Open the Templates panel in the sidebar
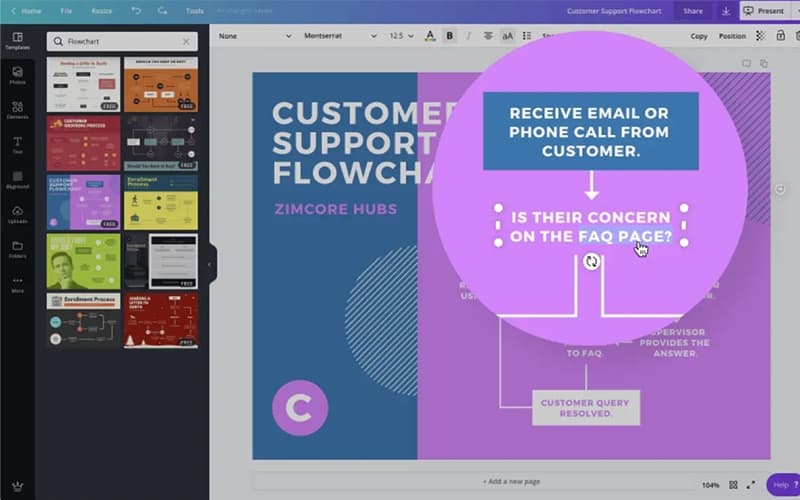 [x=17, y=40]
